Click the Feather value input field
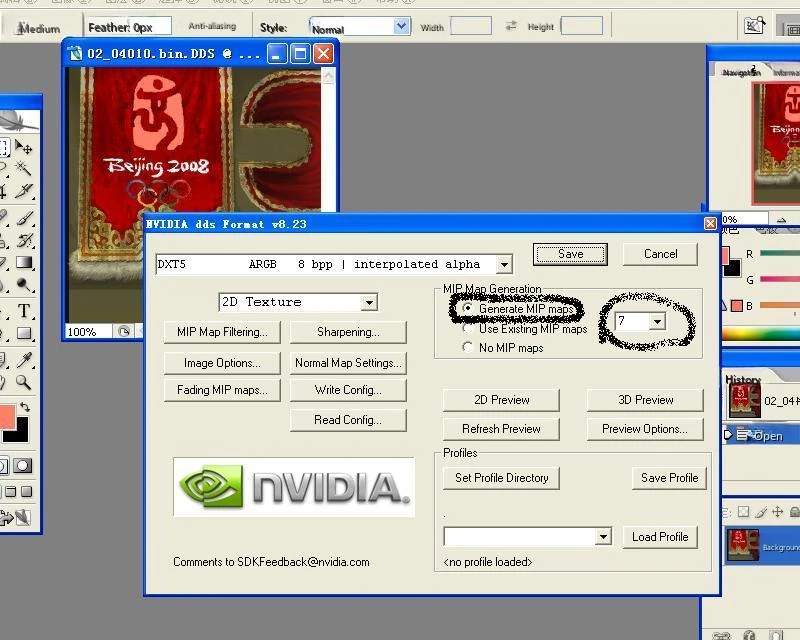 152,27
